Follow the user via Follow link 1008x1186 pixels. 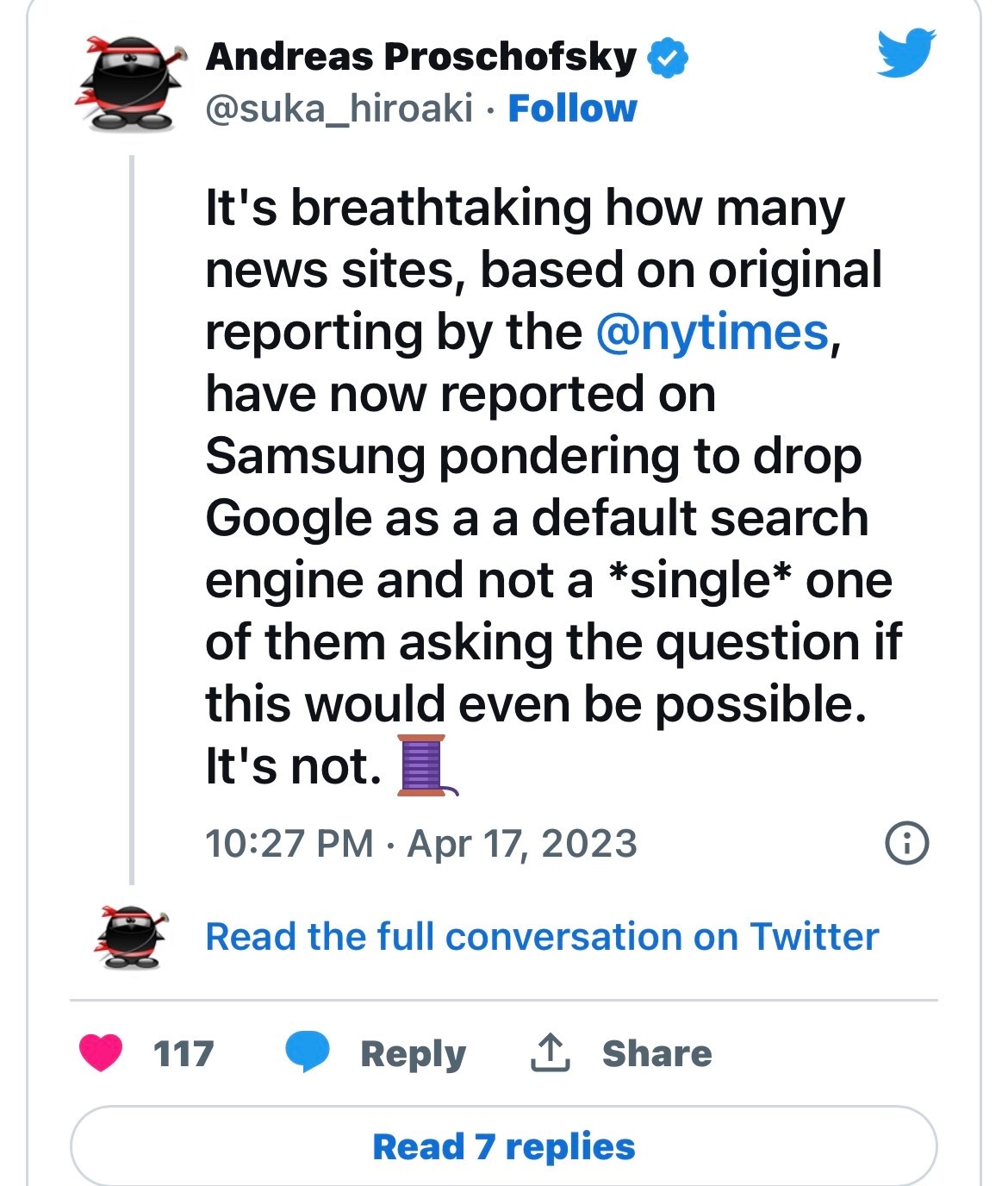tap(572, 109)
